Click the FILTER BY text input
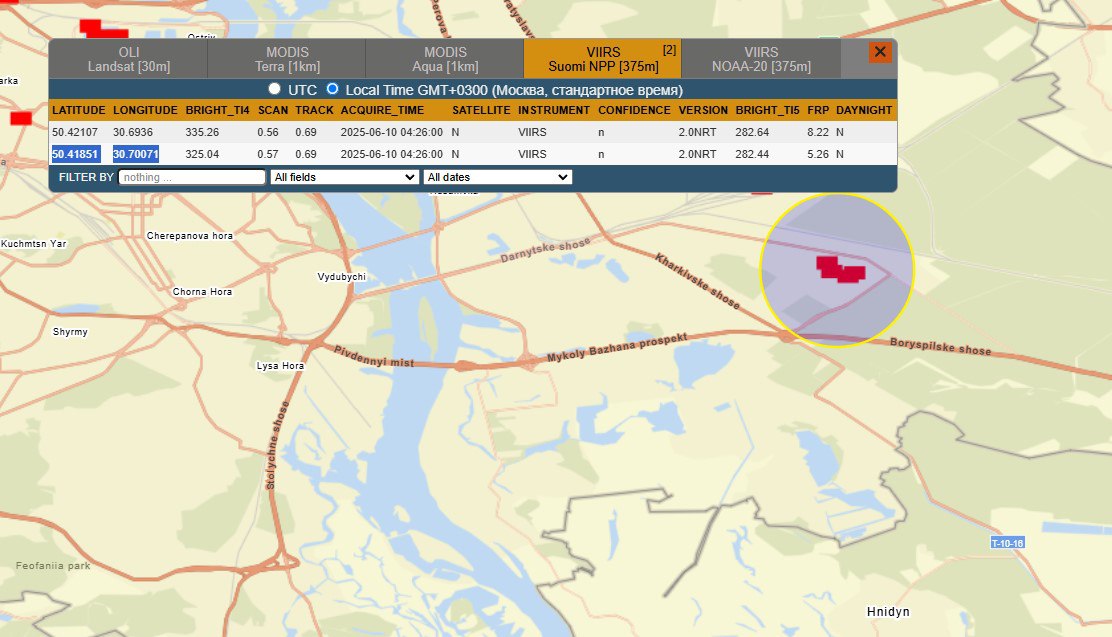Screen dimensions: 1112x637 (191, 177)
